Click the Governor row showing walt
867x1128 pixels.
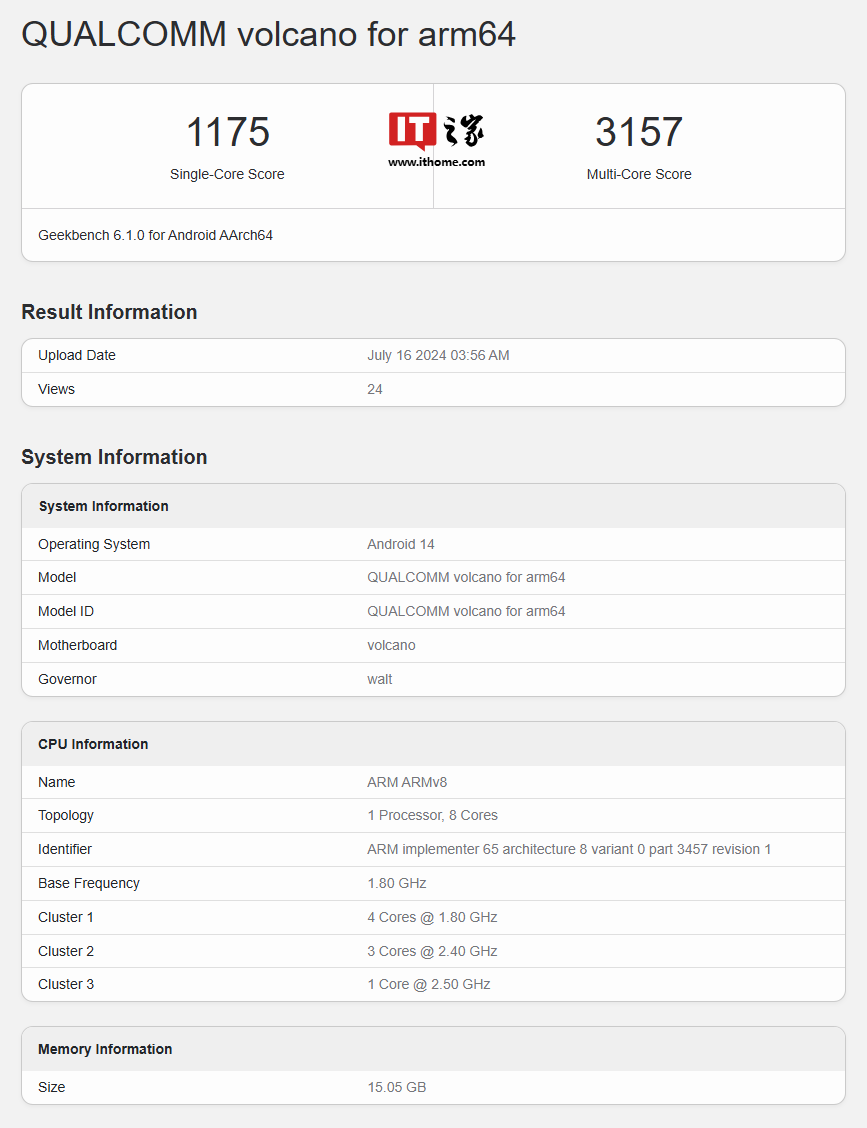(x=379, y=679)
